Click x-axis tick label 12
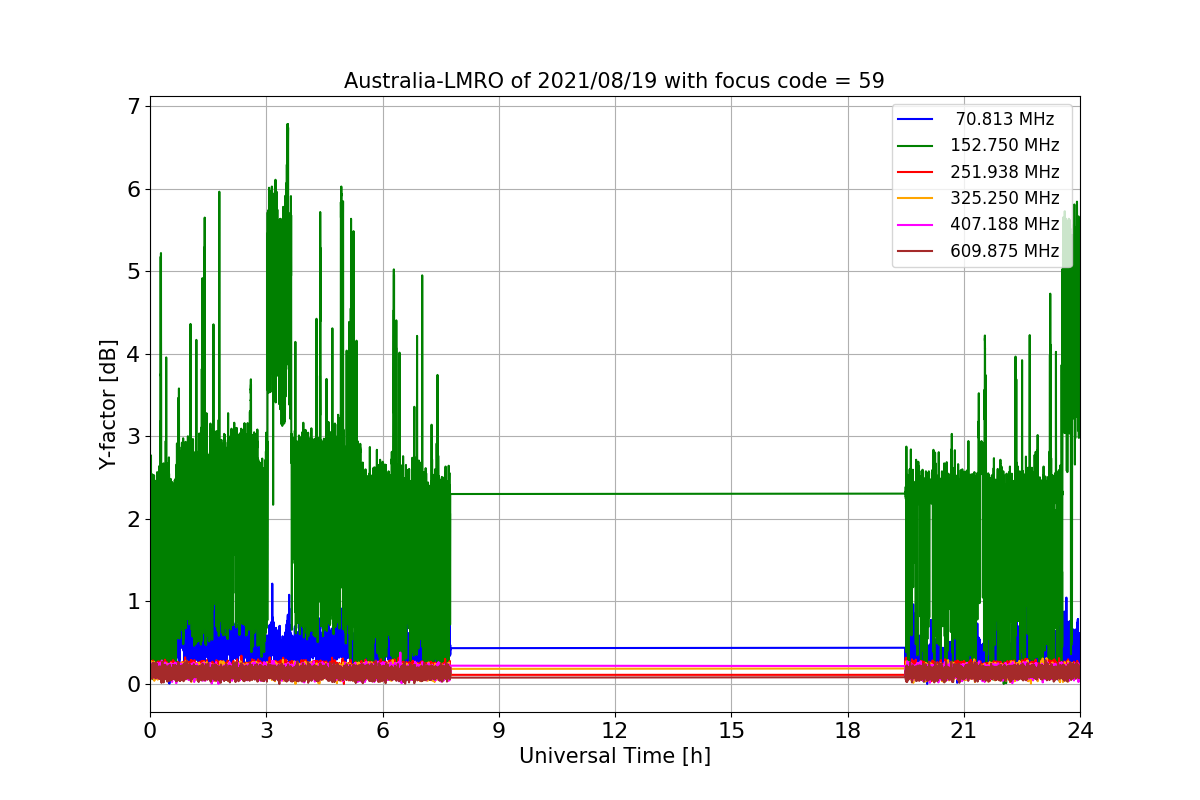Screen dimensions: 1200x800 (615, 730)
